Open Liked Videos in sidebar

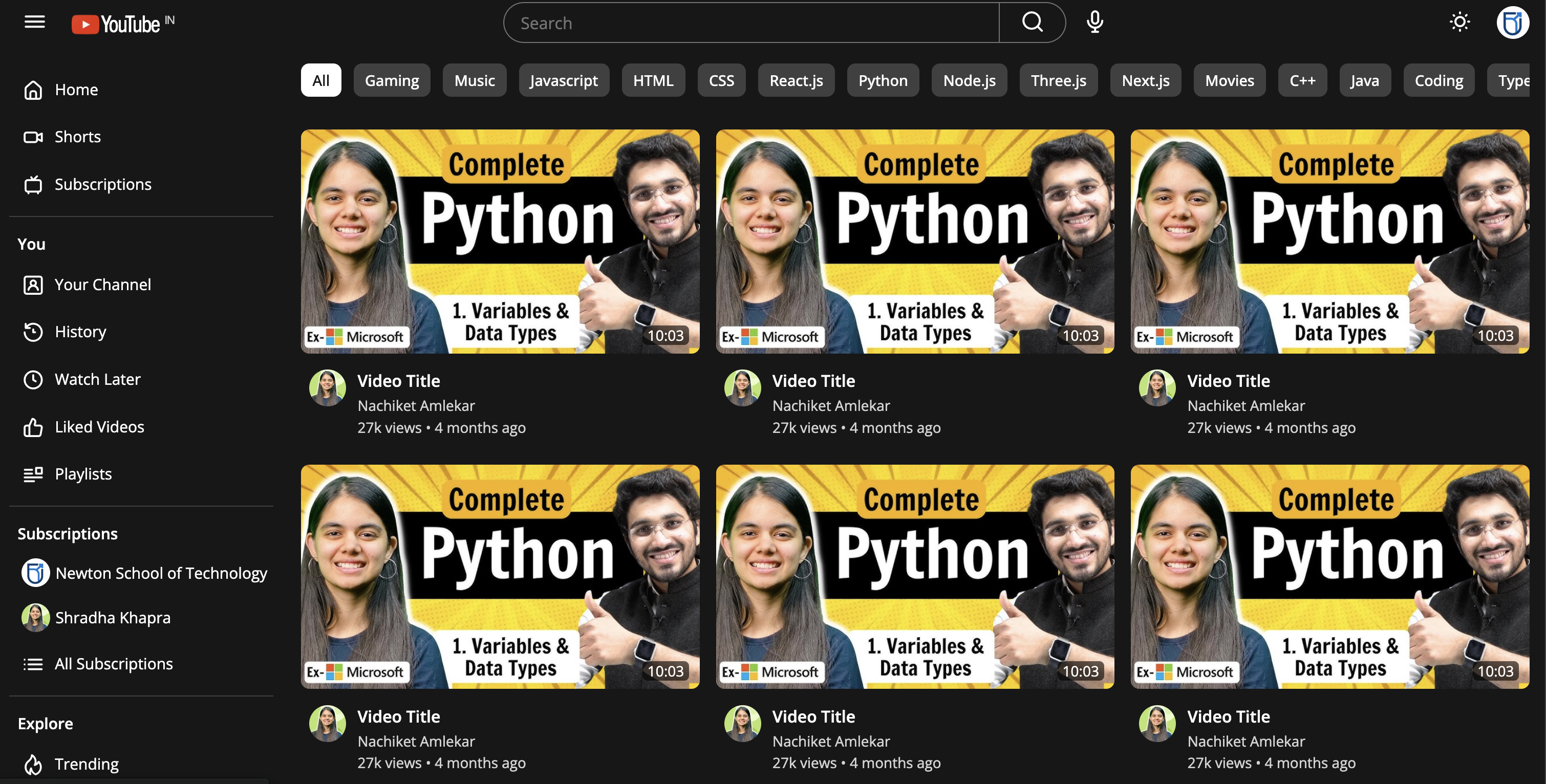click(99, 426)
